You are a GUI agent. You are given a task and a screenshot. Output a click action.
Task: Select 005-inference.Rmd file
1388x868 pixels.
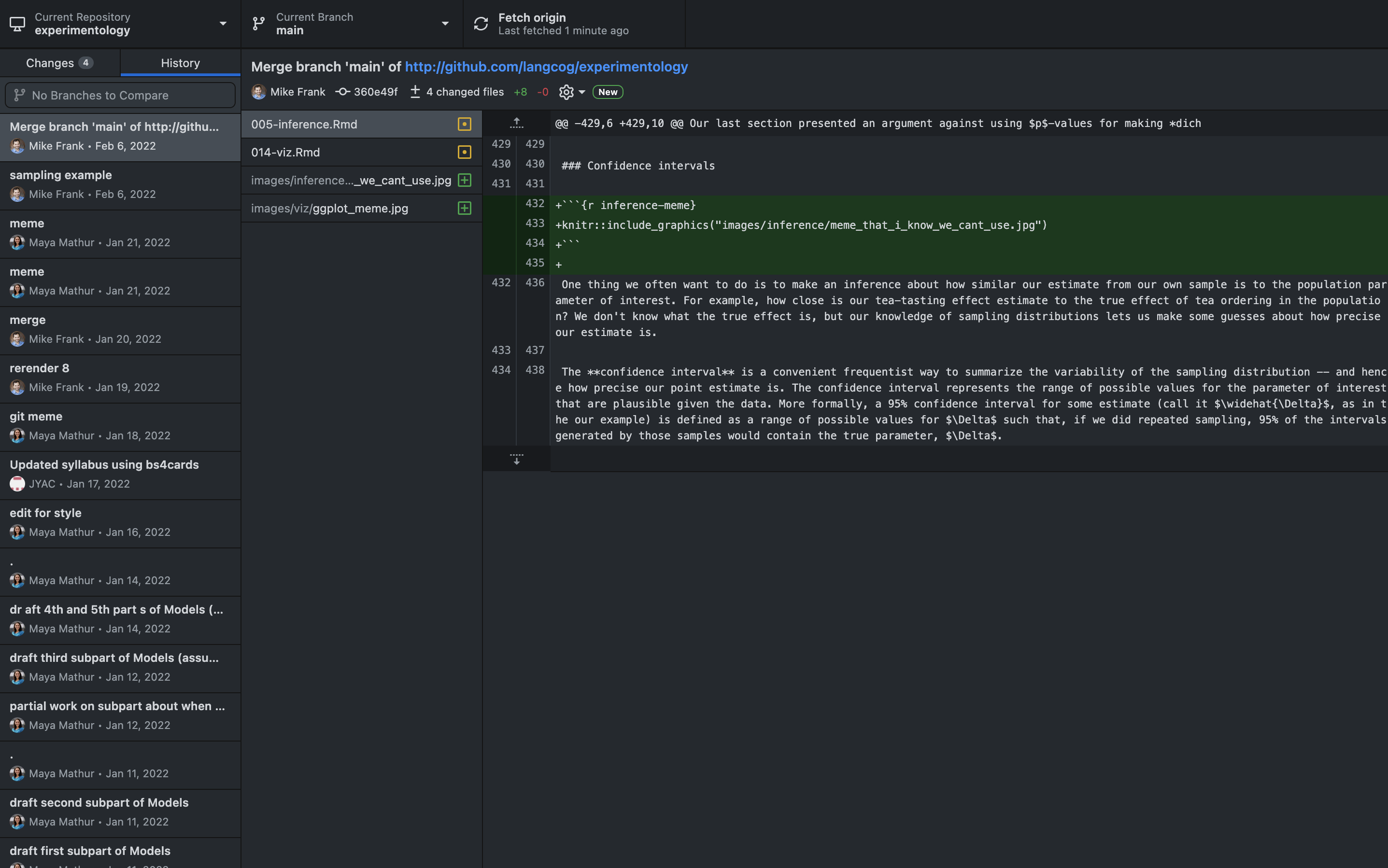pyautogui.click(x=361, y=124)
